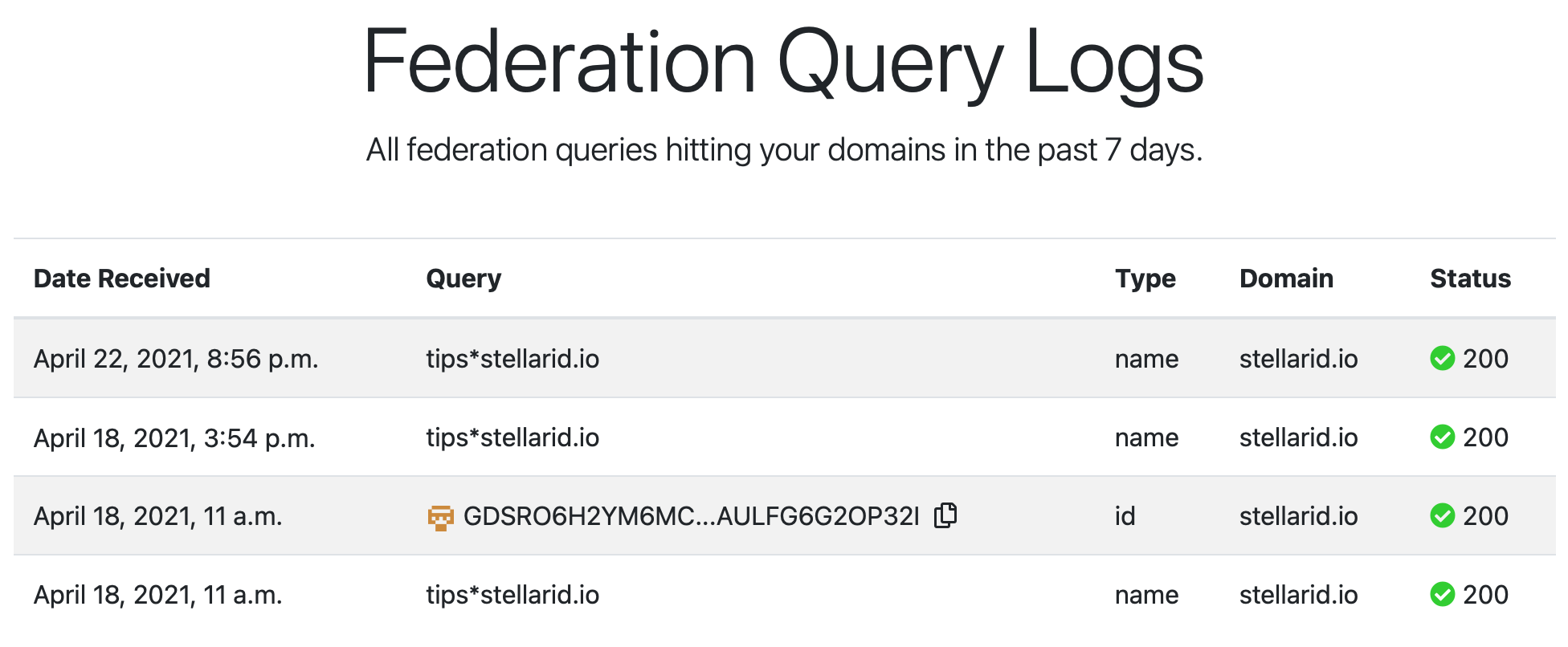The height and width of the screenshot is (647, 1568).
Task: Open the Federation Query Logs page title
Action: tap(783, 60)
